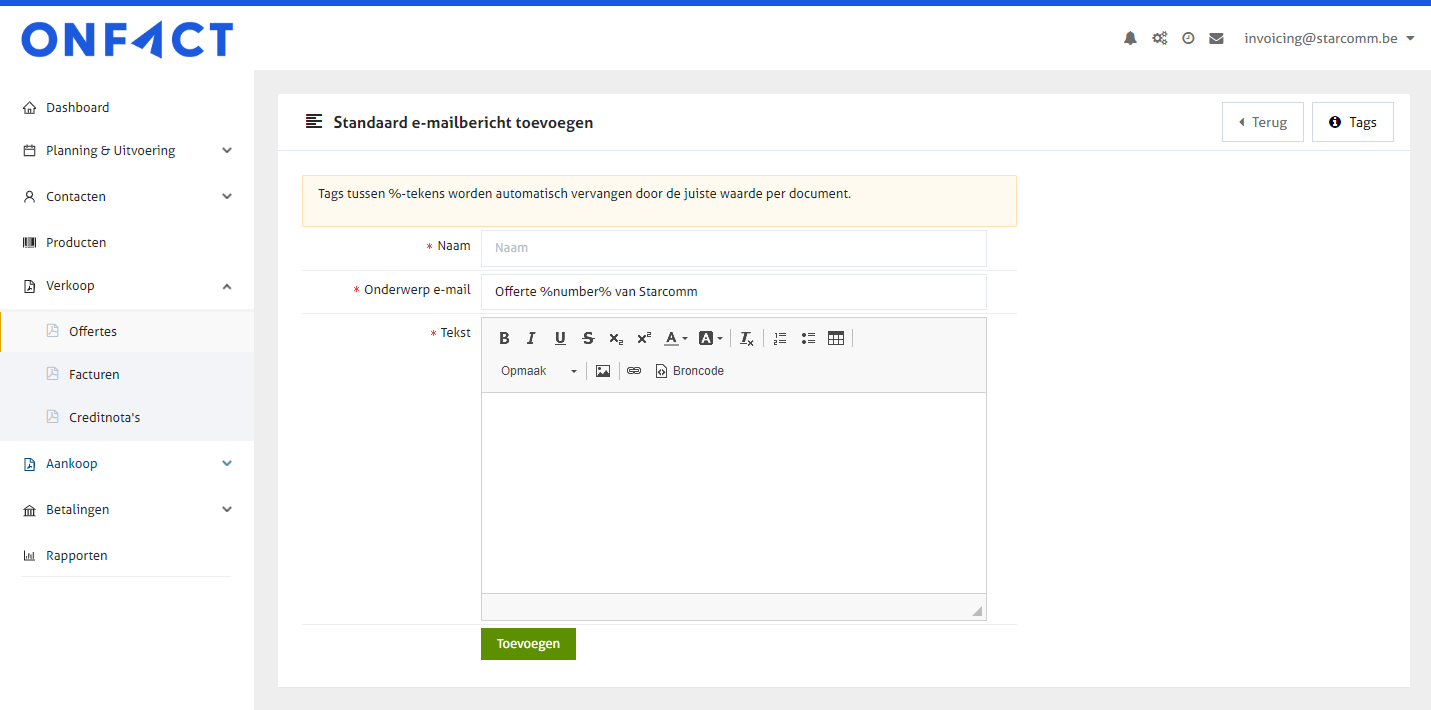Viewport: 1431px width, 710px height.
Task: Apply strikethrough to the text
Action: point(588,339)
